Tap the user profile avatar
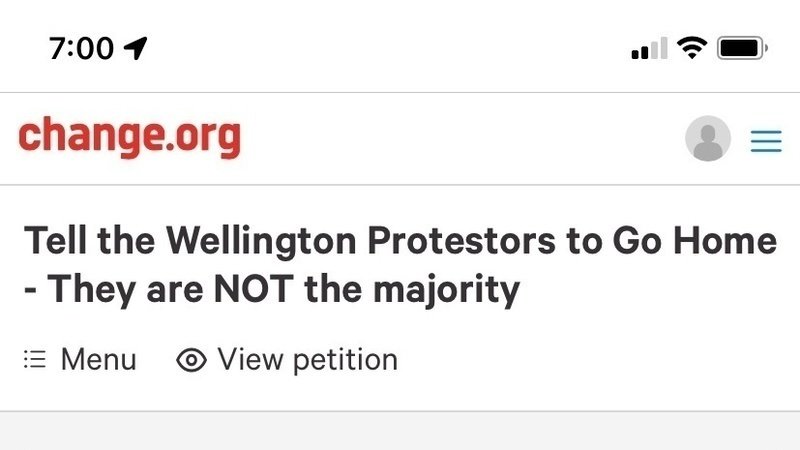The height and width of the screenshot is (450, 800). point(708,139)
